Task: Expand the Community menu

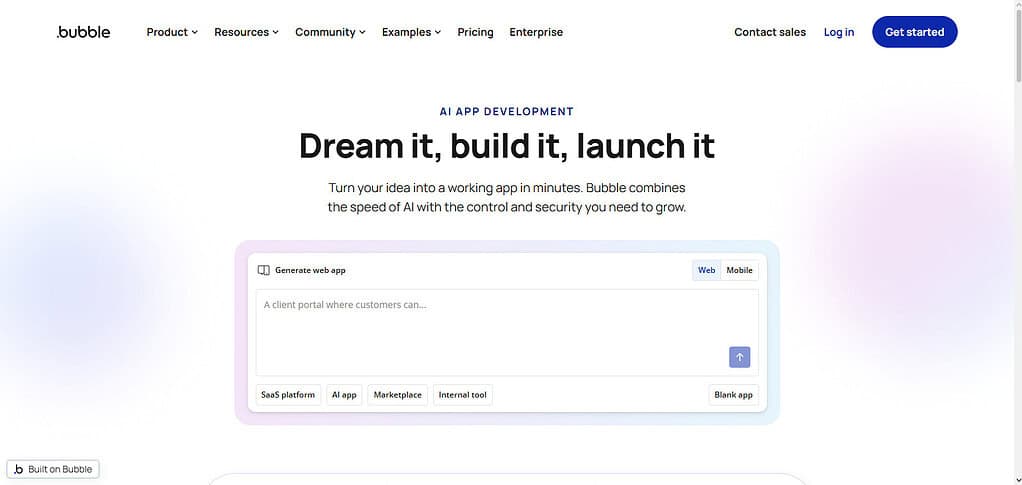Action: click(x=330, y=32)
